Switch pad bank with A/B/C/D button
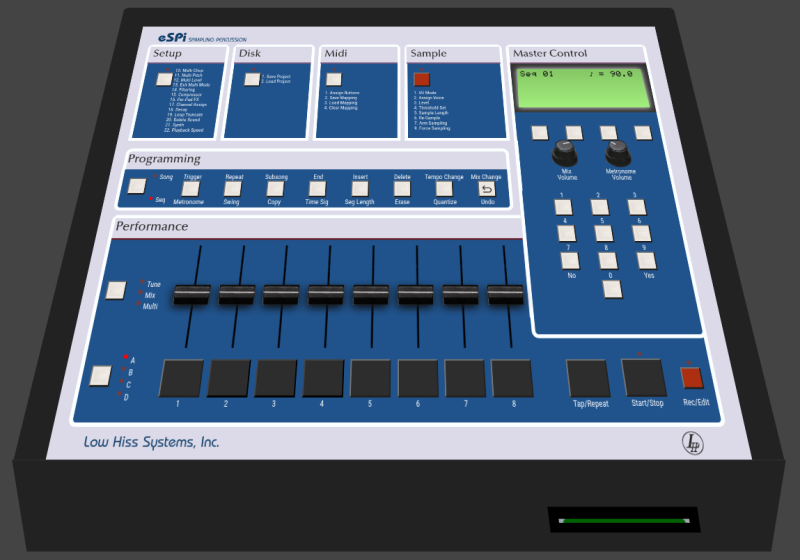The height and width of the screenshot is (560, 800). [100, 375]
